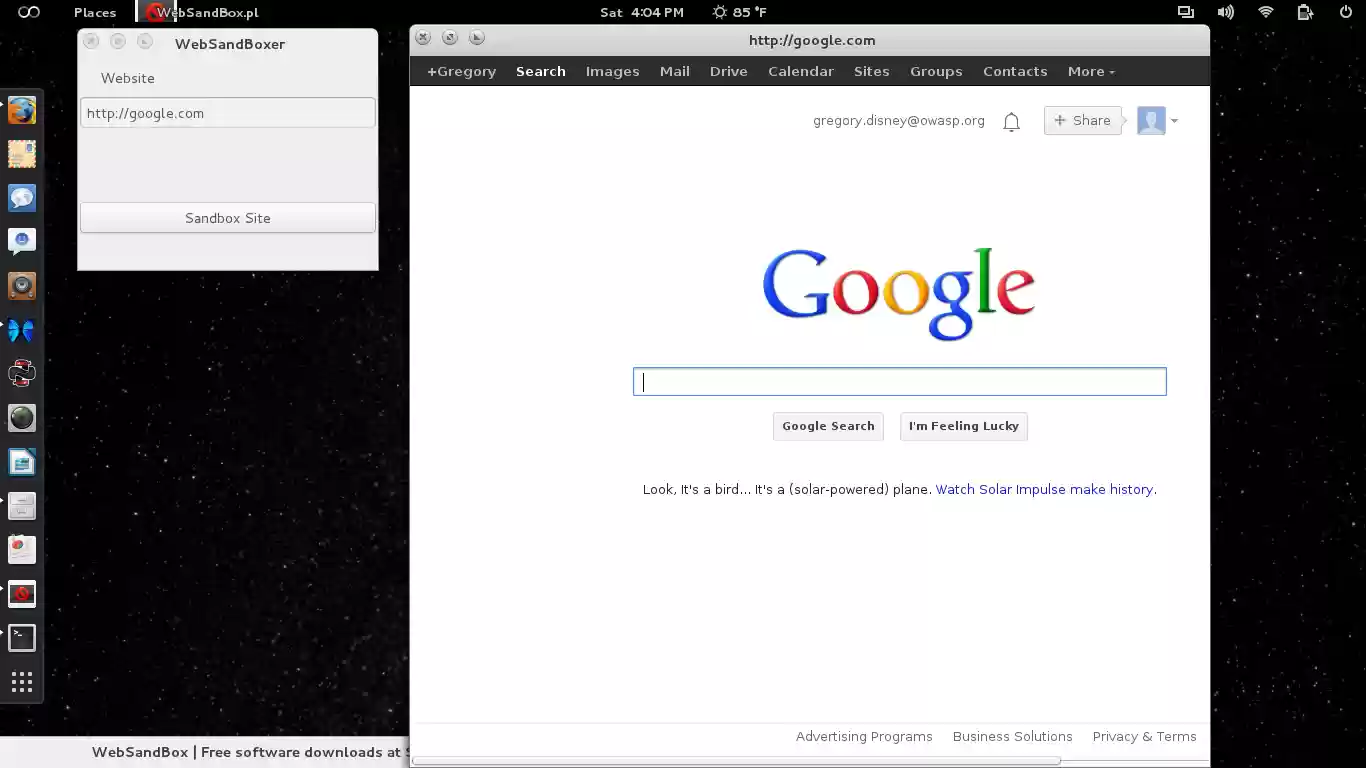1366x768 pixels.
Task: Click the blue butterfly app in the dock
Action: (x=22, y=330)
